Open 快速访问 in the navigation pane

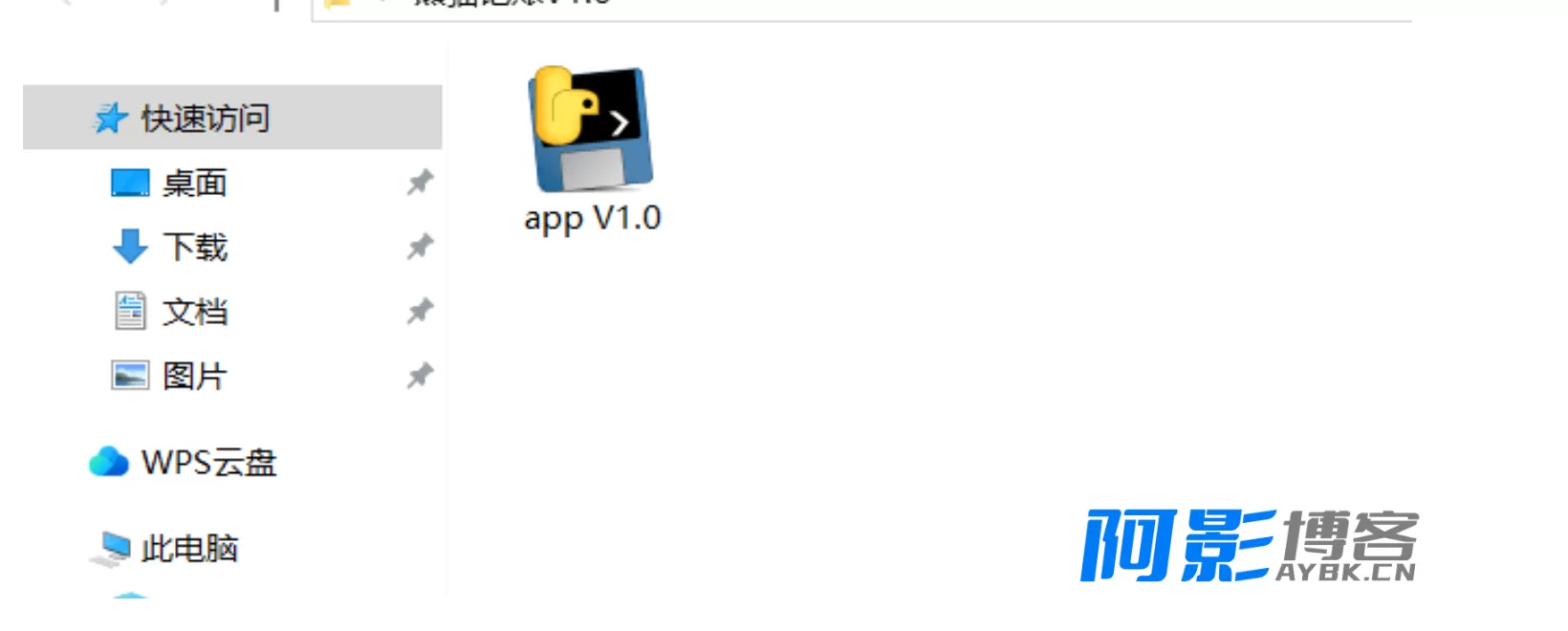click(x=232, y=118)
